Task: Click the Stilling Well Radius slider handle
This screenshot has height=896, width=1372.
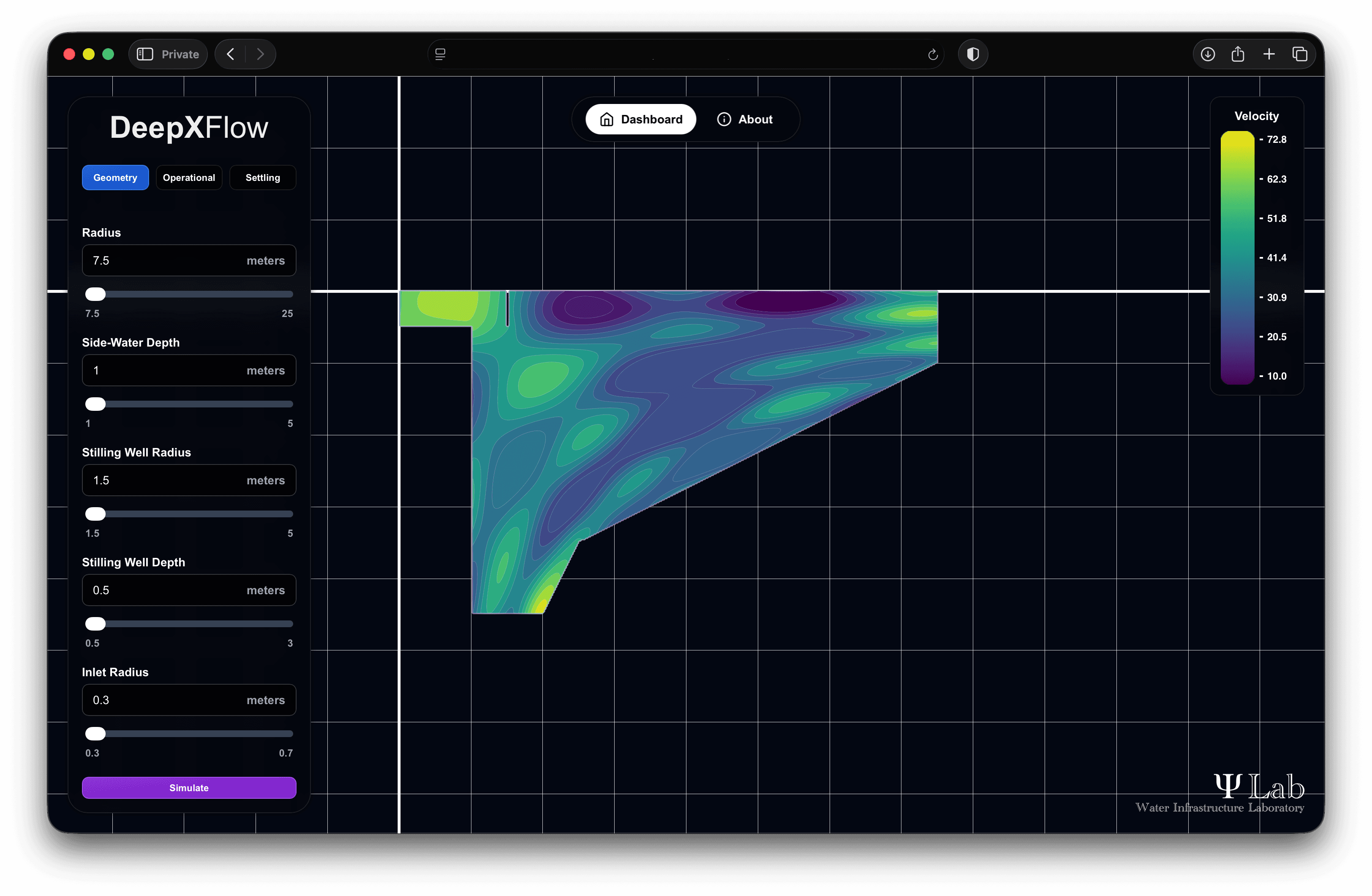Action: pos(96,514)
